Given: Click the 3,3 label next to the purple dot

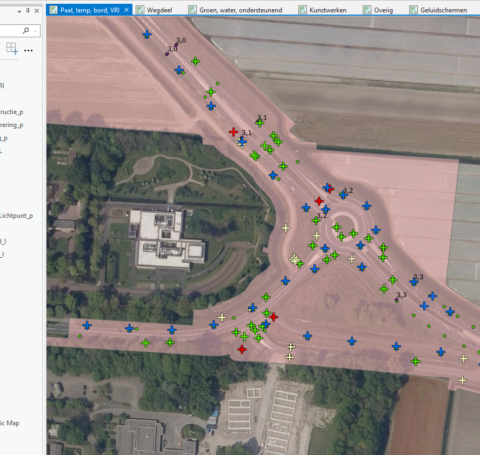Looking at the screenshot, I should (x=402, y=295).
